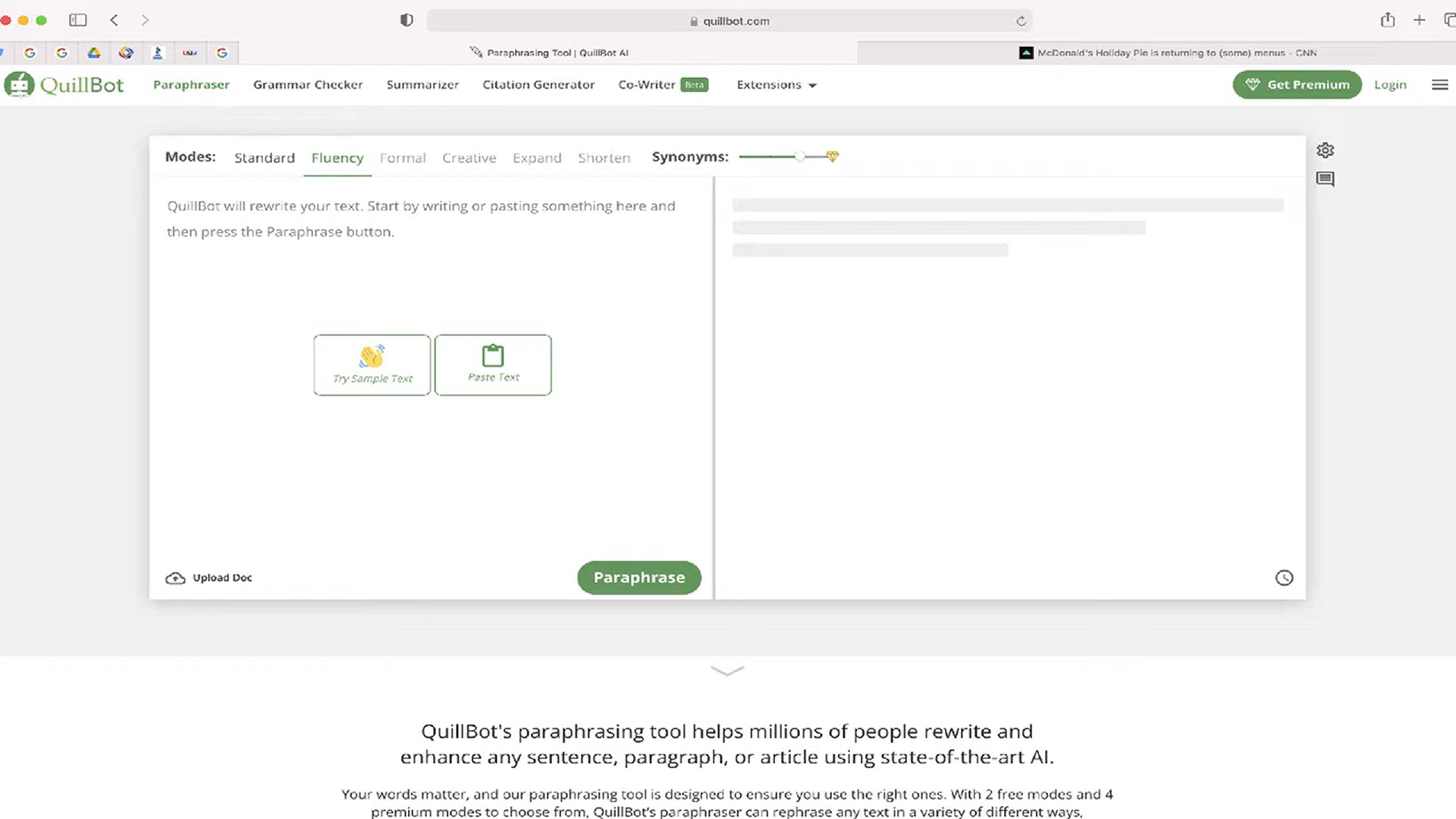Open Co-Writer Beta page
Screen dimensions: 1456x819
(663, 85)
